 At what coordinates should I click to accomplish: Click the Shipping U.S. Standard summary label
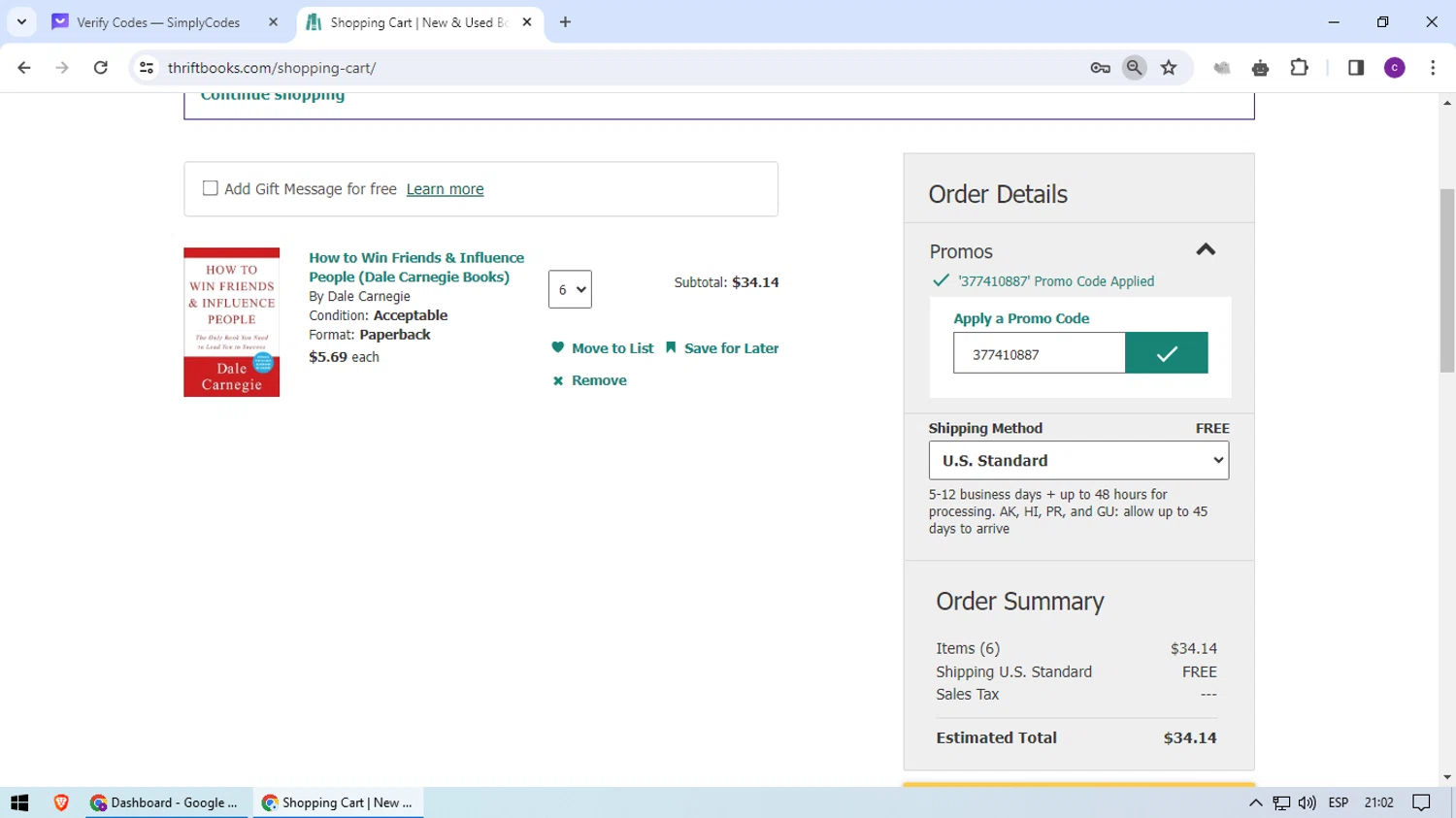pyautogui.click(x=1013, y=671)
